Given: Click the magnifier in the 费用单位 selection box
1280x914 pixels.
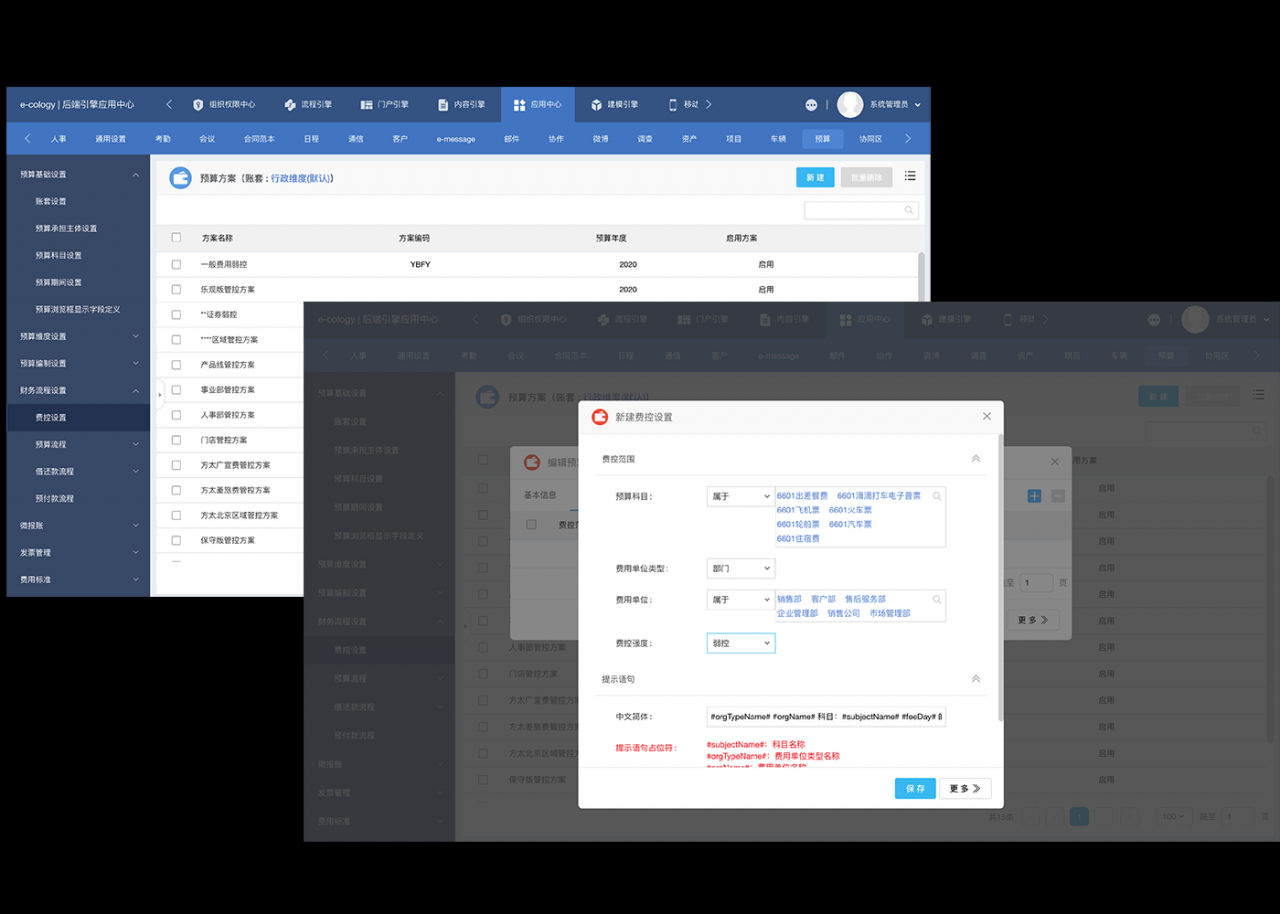Looking at the screenshot, I should [x=937, y=600].
